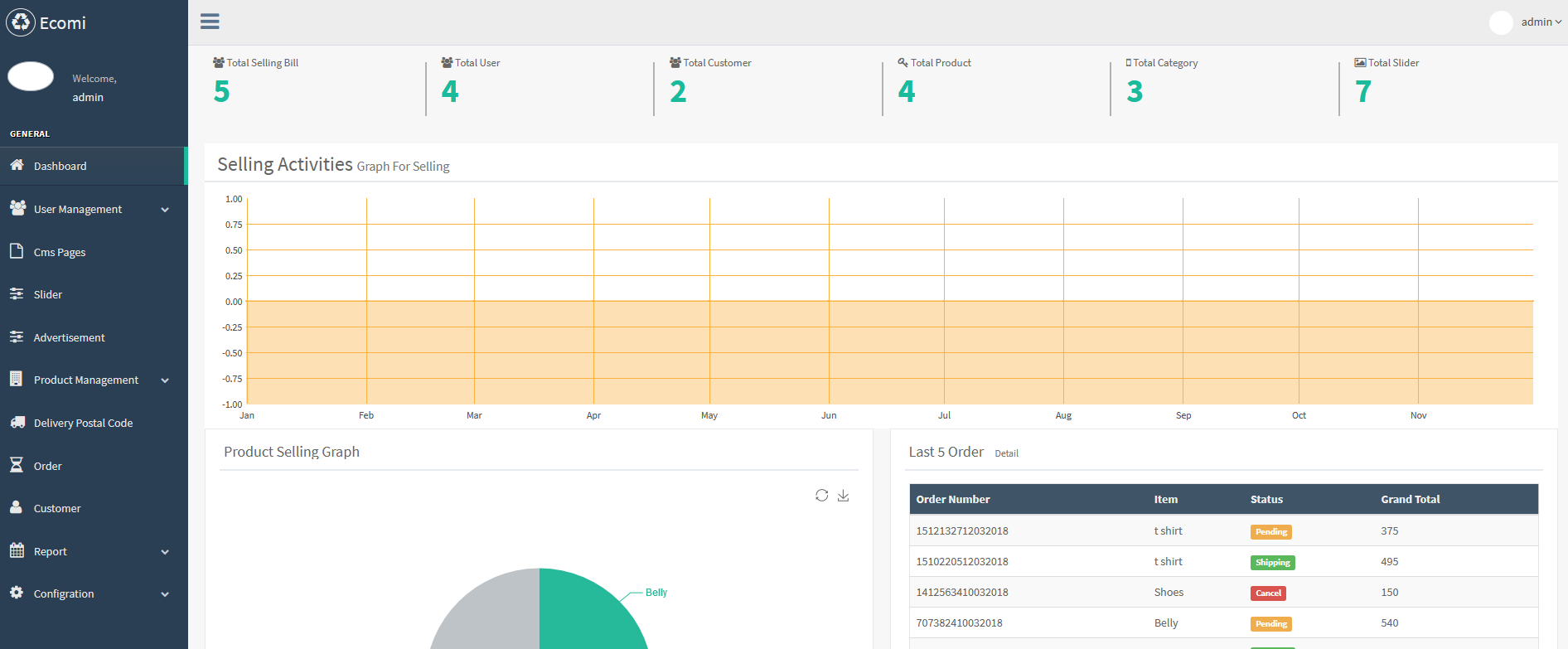Image resolution: width=1568 pixels, height=649 pixels.
Task: Click the Status column header
Action: pyautogui.click(x=1266, y=499)
